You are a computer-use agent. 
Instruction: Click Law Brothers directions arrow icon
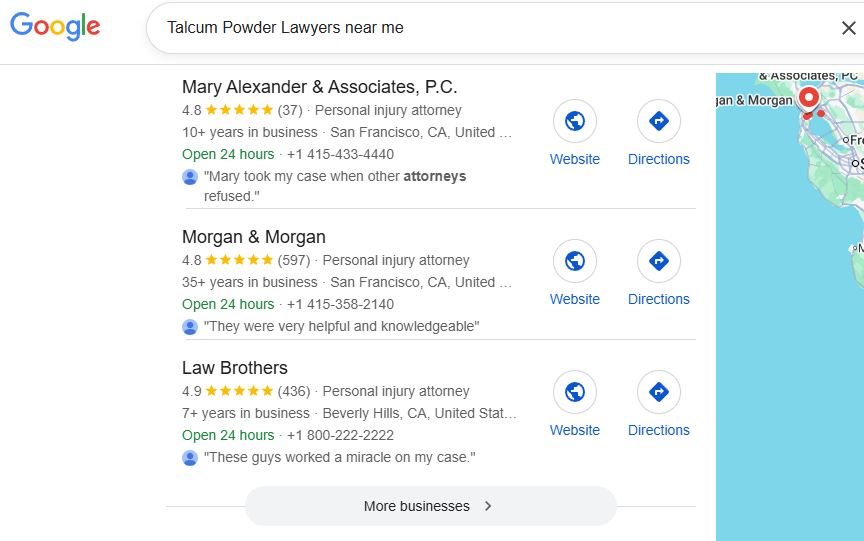[659, 392]
